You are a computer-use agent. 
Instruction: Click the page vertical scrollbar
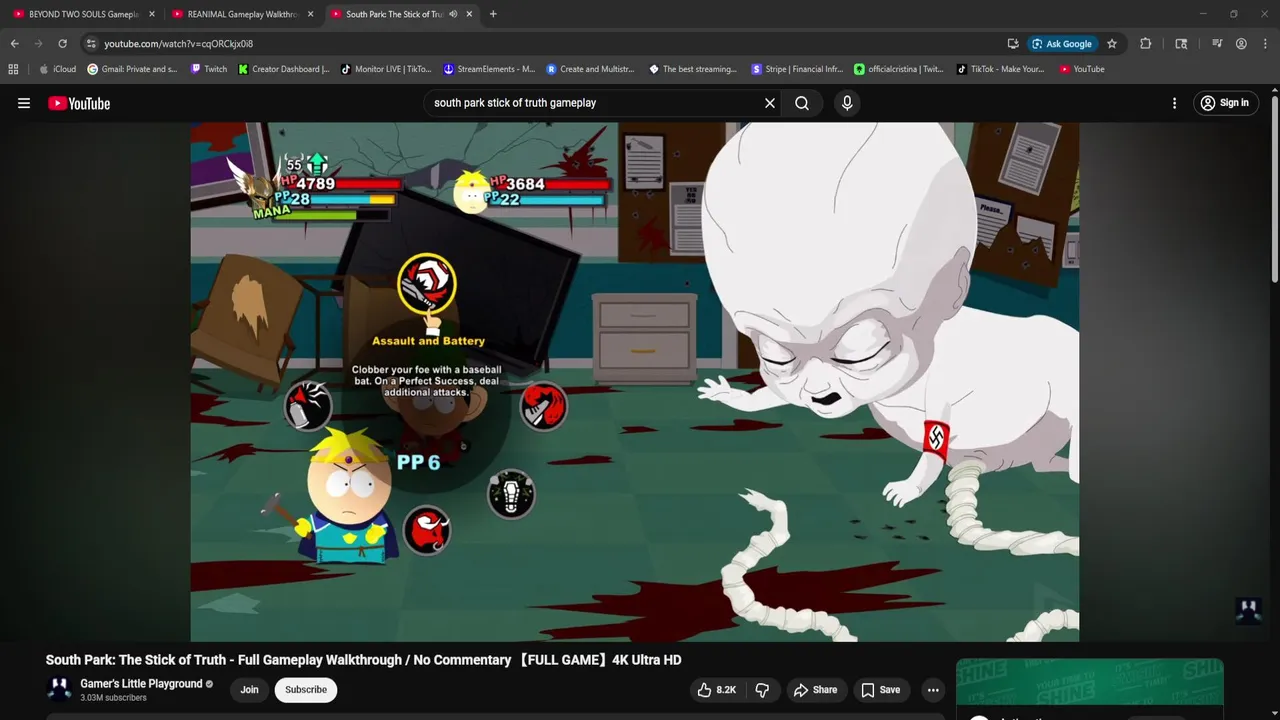pos(1275,190)
